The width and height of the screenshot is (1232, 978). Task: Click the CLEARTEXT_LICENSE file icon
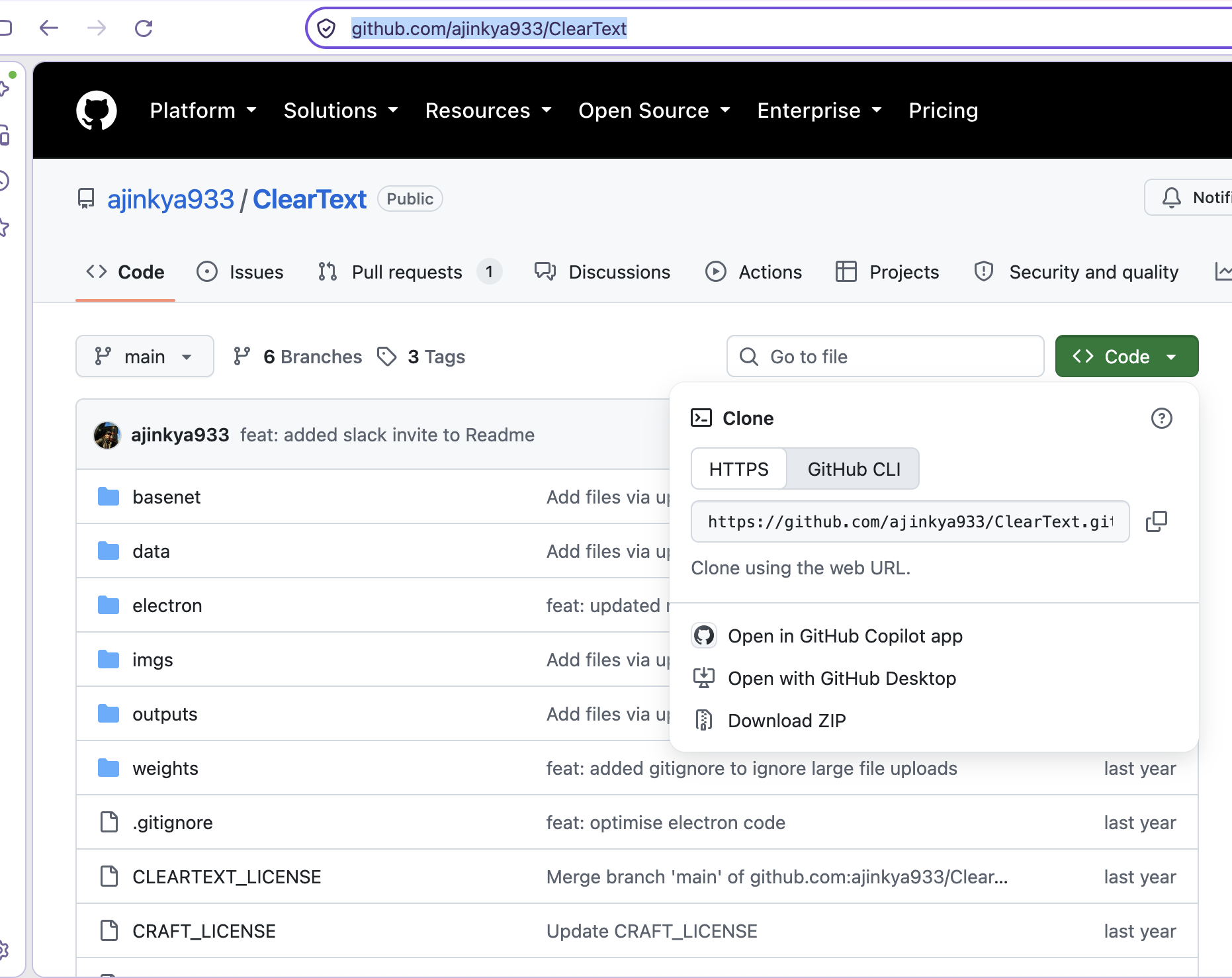(x=109, y=877)
